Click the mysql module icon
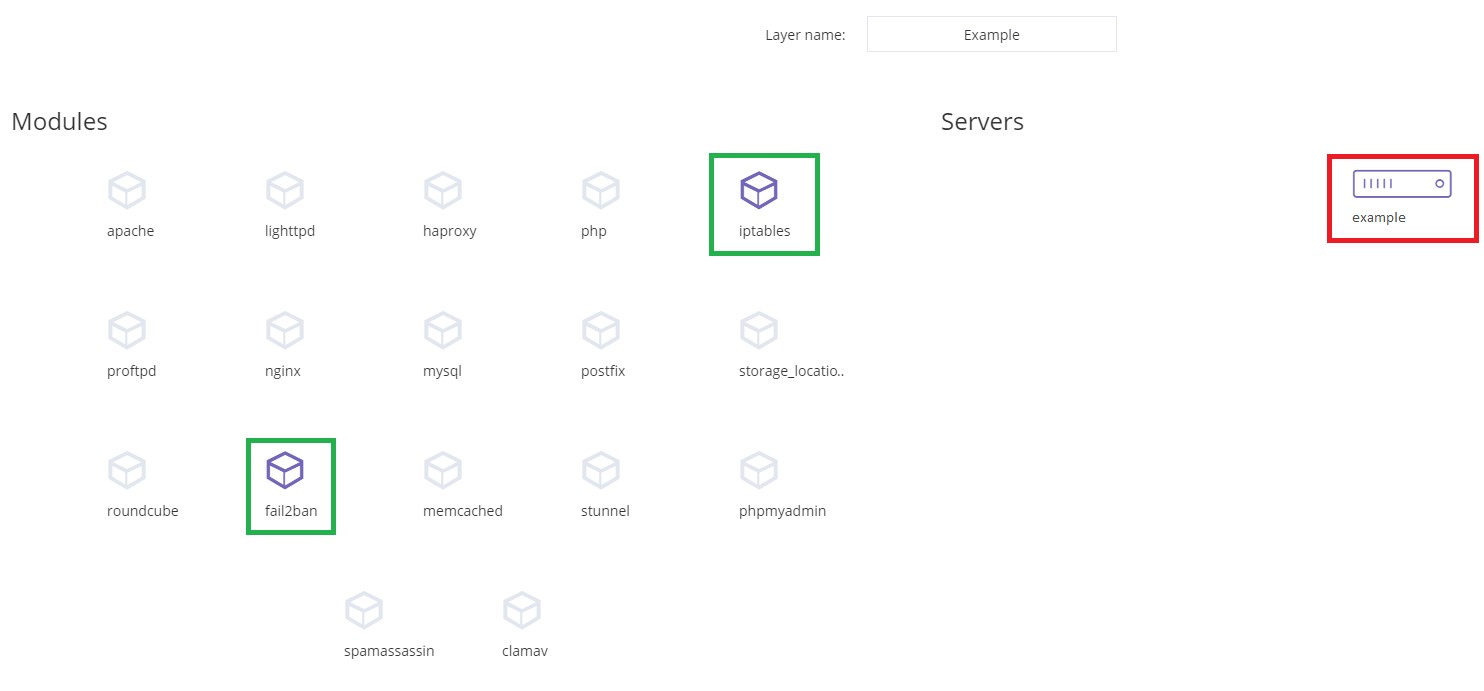Viewport: 1484px width, 691px height. click(443, 330)
